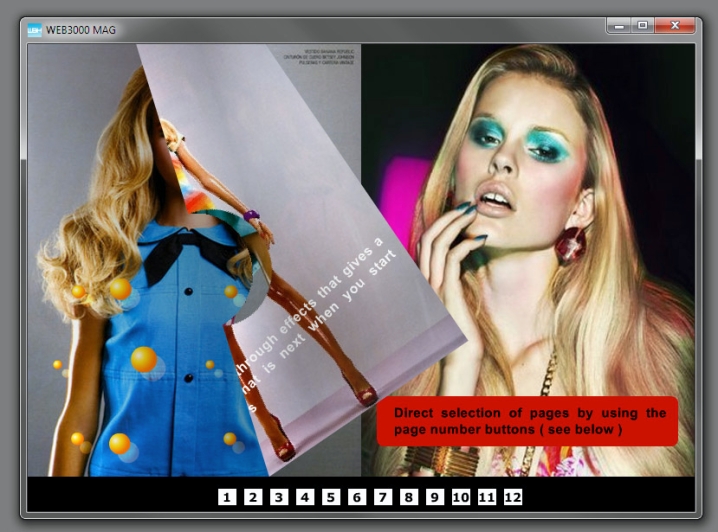Switch to page 8
718x532 pixels.
click(x=409, y=496)
